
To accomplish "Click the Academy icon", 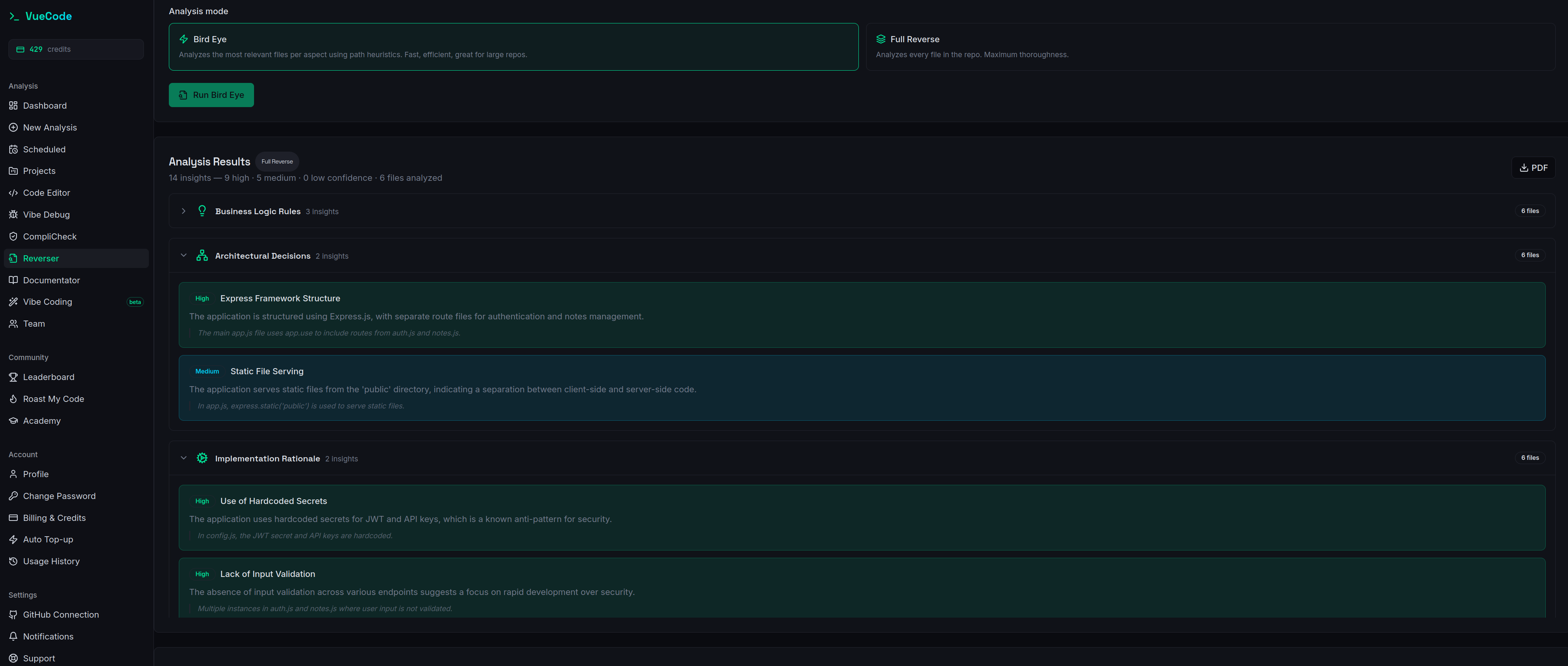I will click(13, 421).
